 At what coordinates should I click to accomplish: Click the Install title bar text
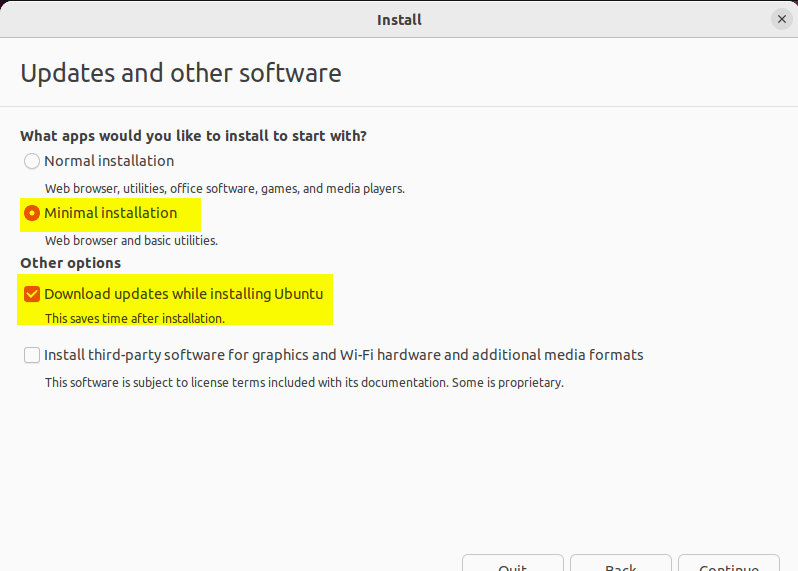tap(398, 19)
